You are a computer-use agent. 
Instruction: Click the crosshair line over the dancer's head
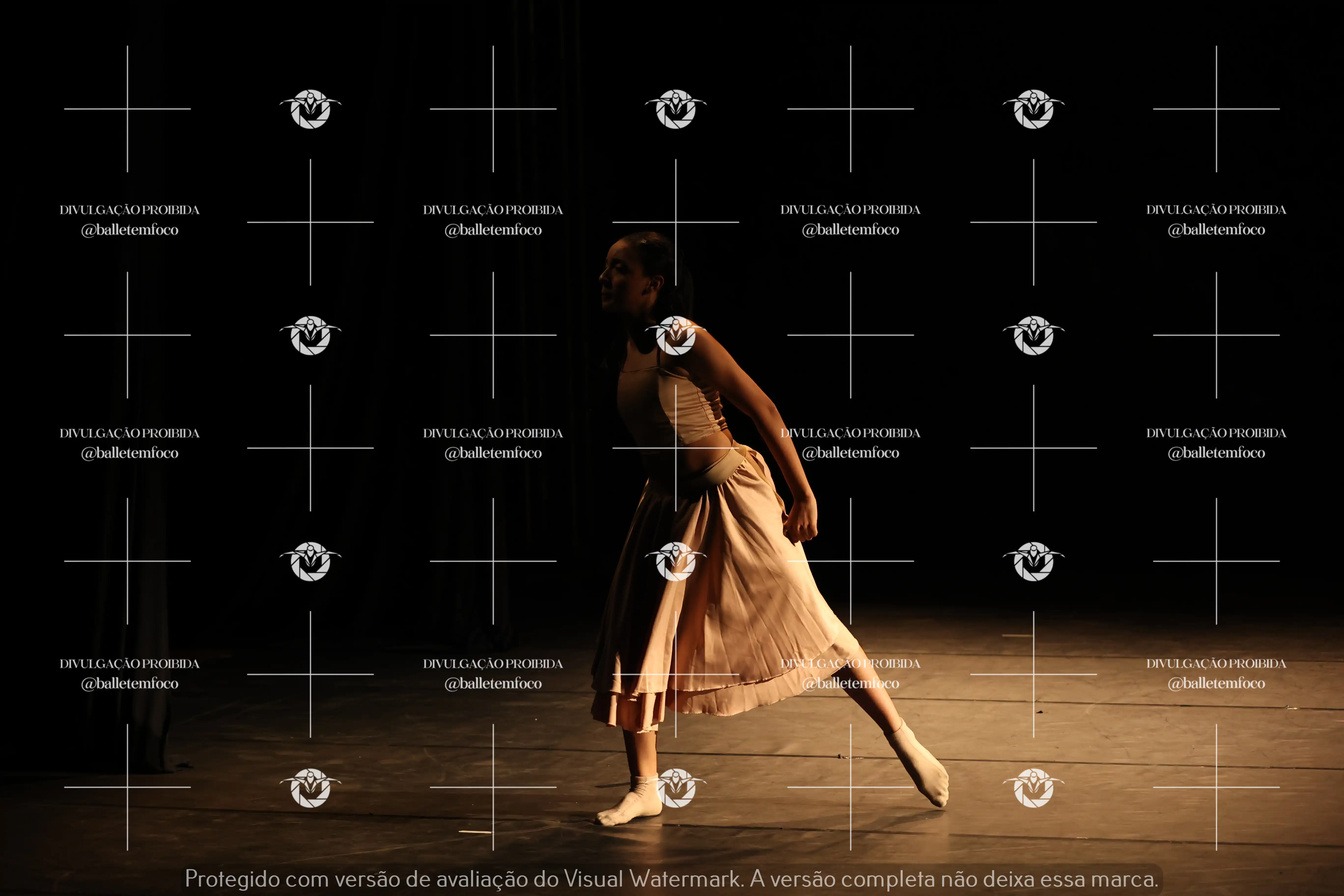point(675,222)
